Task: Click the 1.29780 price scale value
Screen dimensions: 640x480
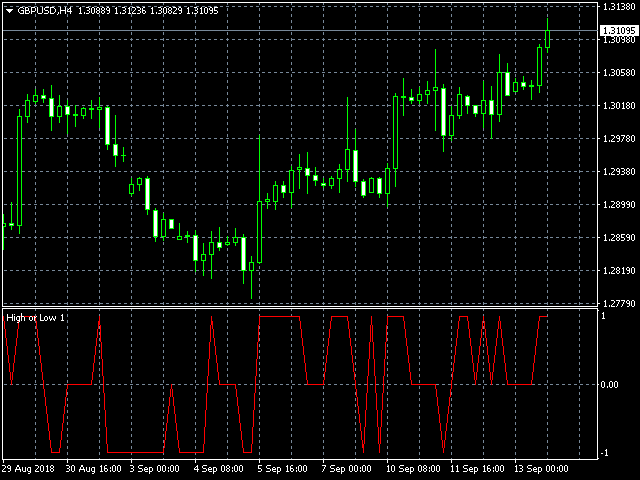Action: 619,139
